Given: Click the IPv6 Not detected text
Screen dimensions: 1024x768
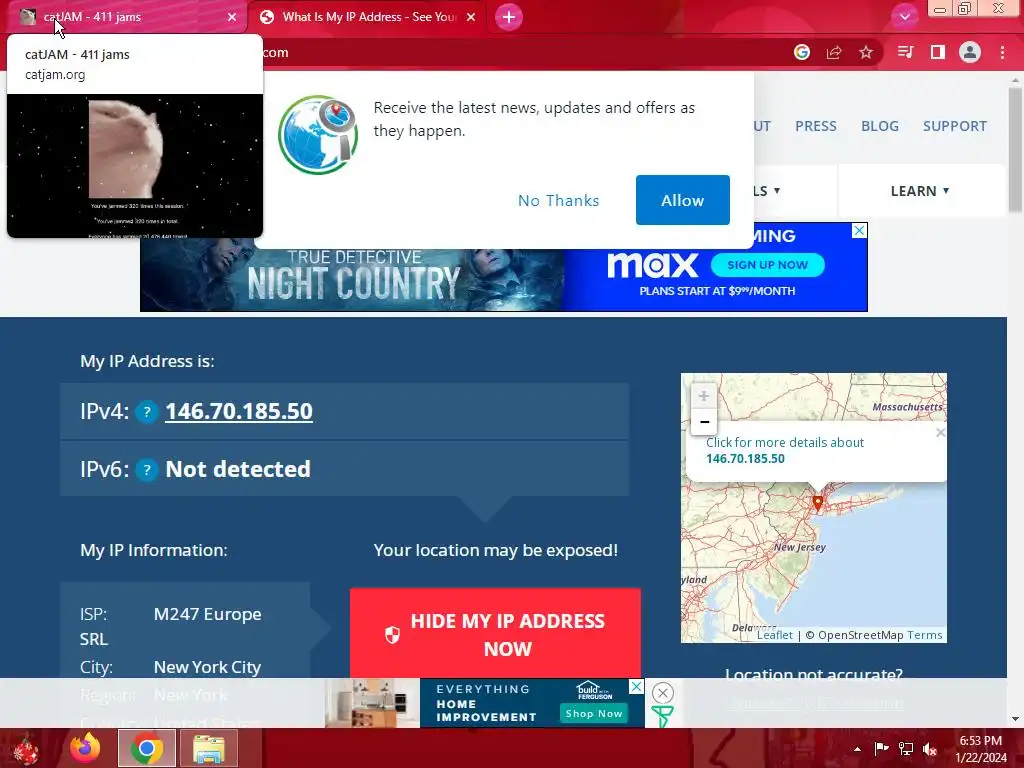Looking at the screenshot, I should coord(238,470).
